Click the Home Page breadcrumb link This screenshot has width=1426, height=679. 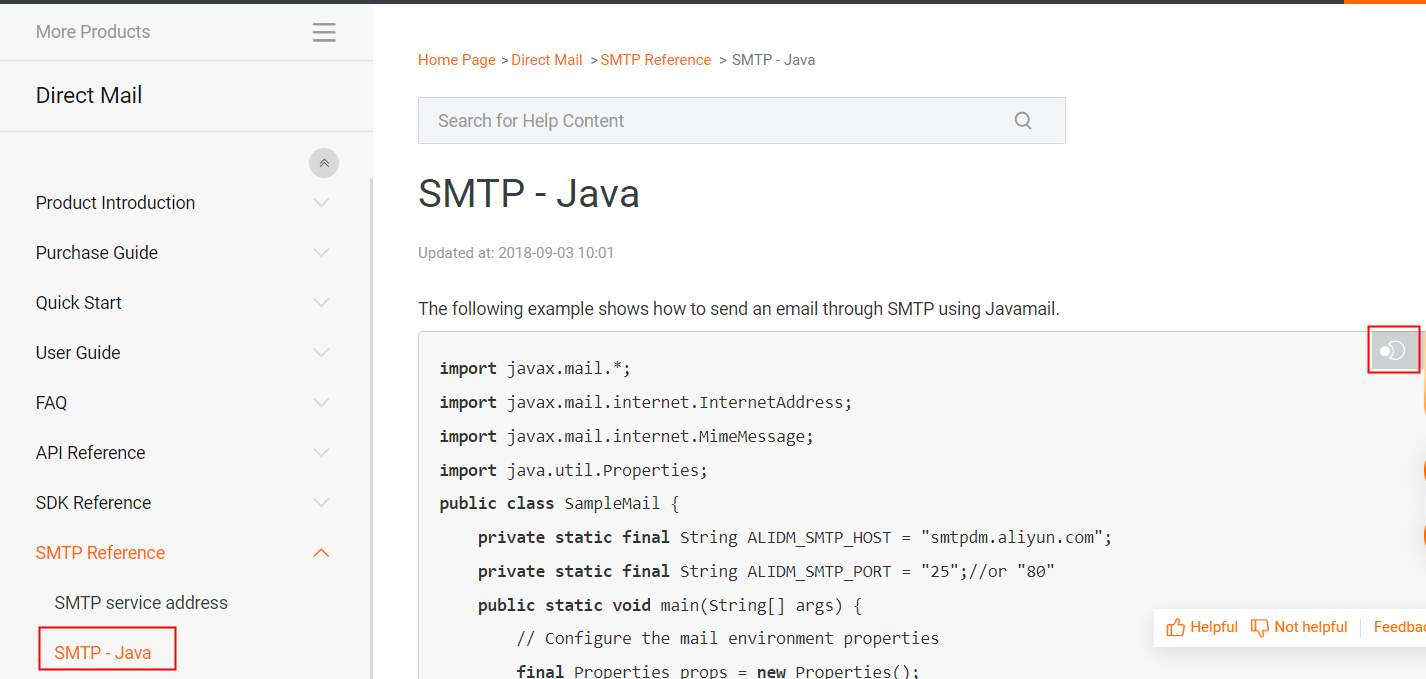(x=456, y=59)
